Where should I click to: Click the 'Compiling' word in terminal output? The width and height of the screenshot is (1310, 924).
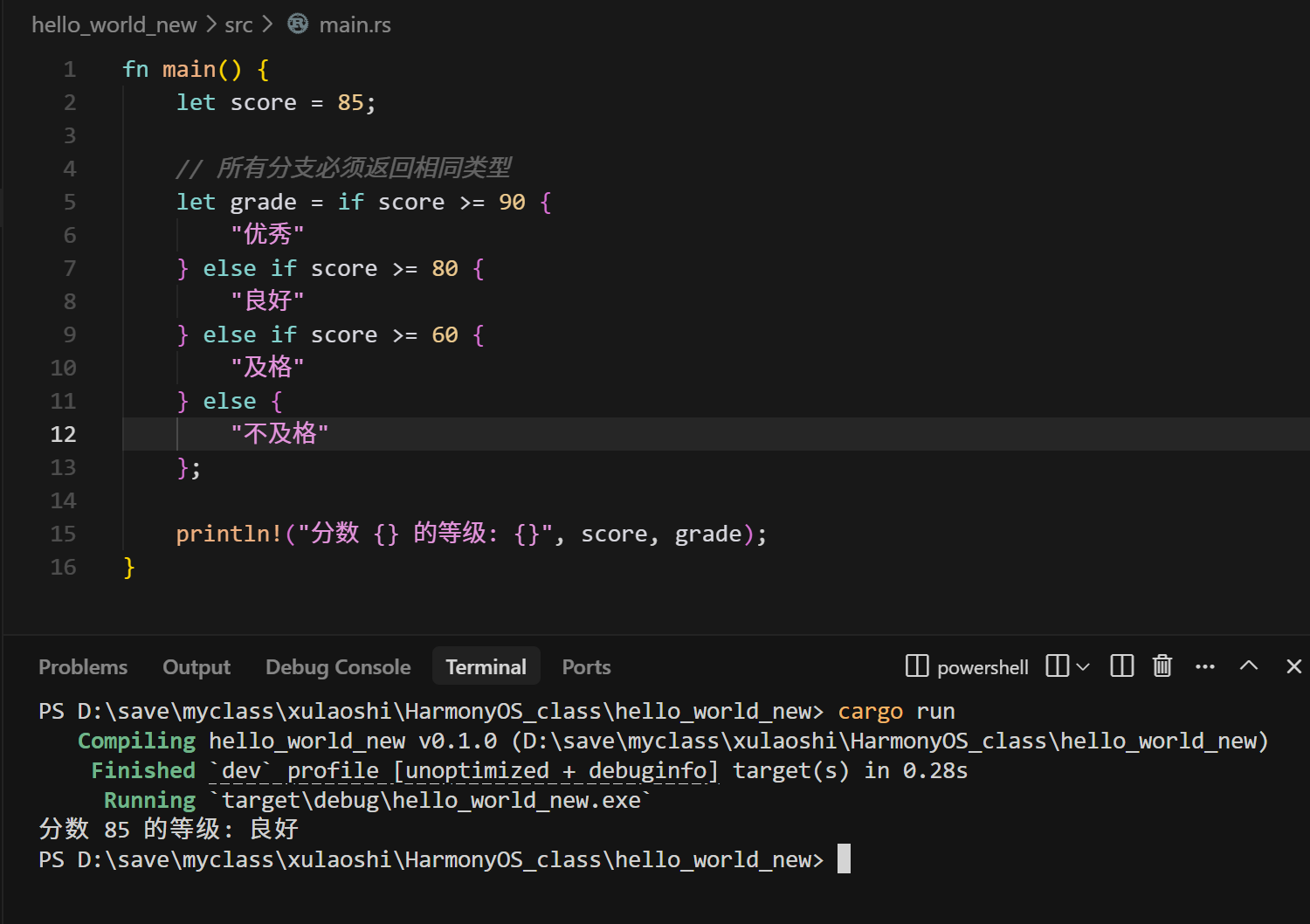[136, 741]
